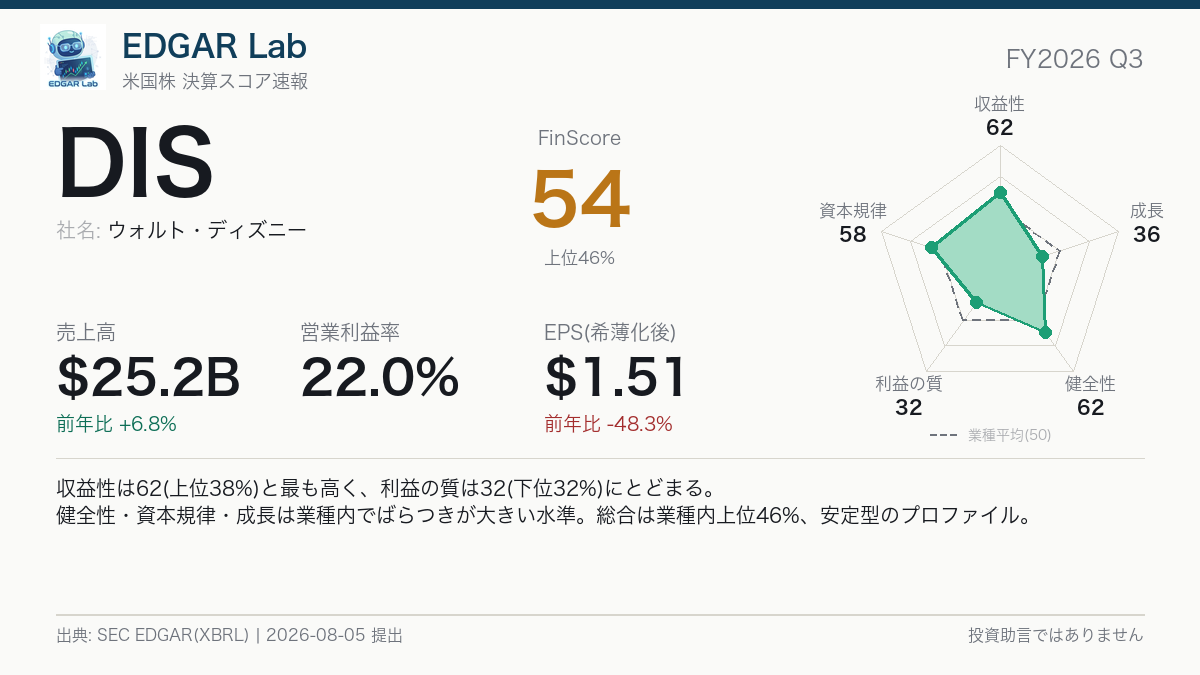1200x675 pixels.
Task: Click the 投資助言ではありません disclaimer
Action: pos(1055,635)
